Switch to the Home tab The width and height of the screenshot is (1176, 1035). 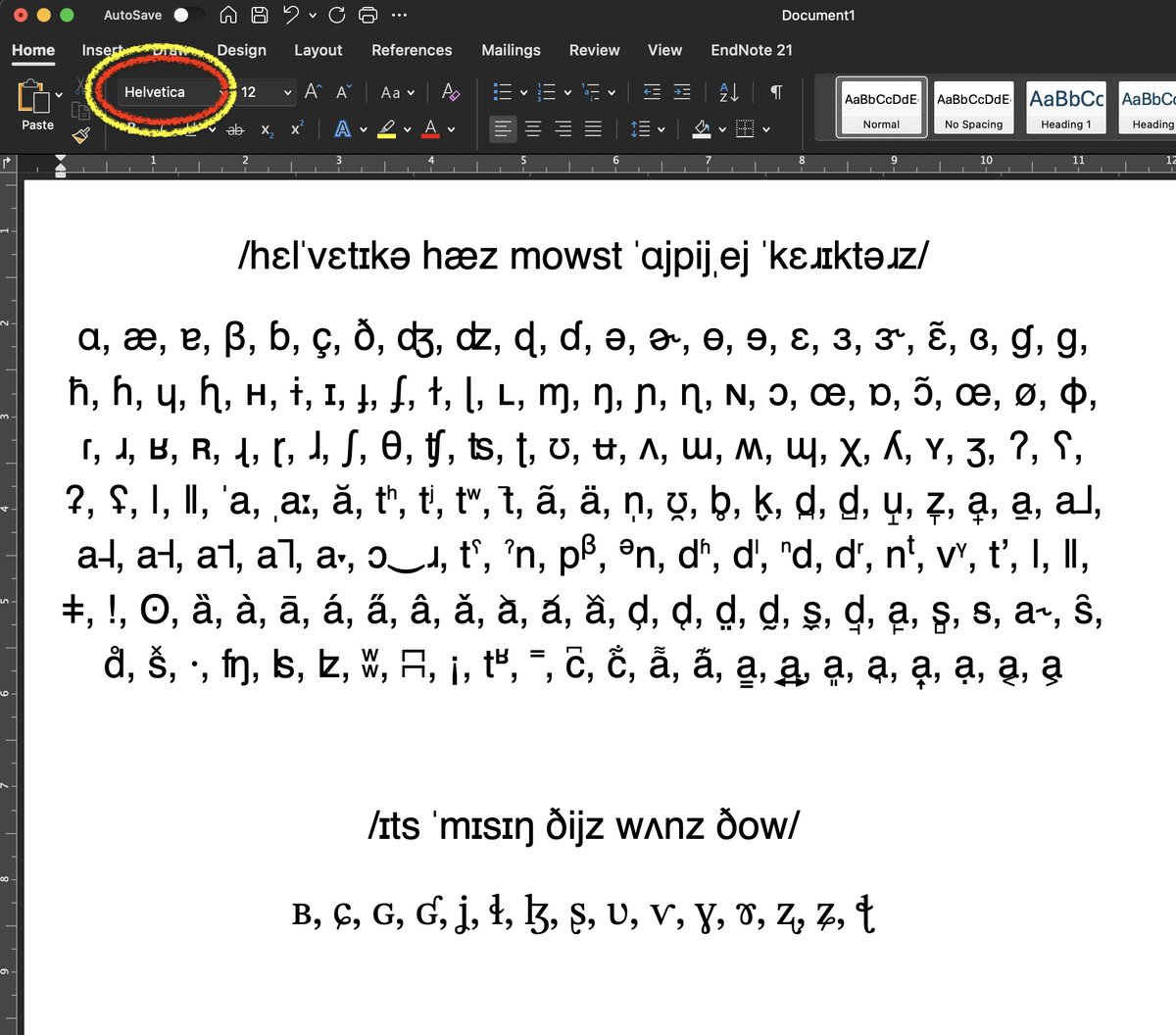pos(33,50)
